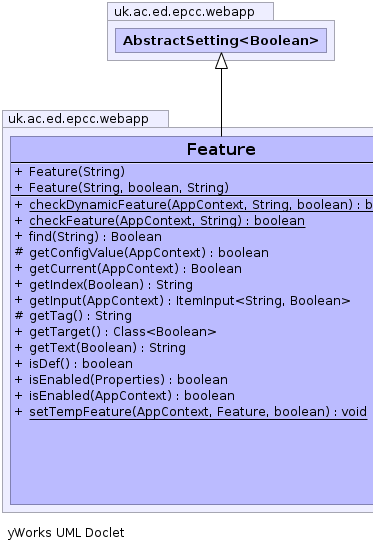373x550 pixels.
Task: Click getText(Boolean) : String method
Action: pos(107,348)
